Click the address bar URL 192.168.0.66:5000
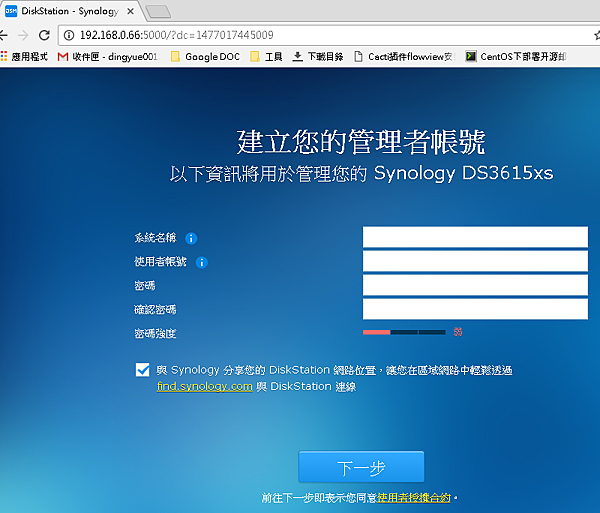 pyautogui.click(x=177, y=35)
